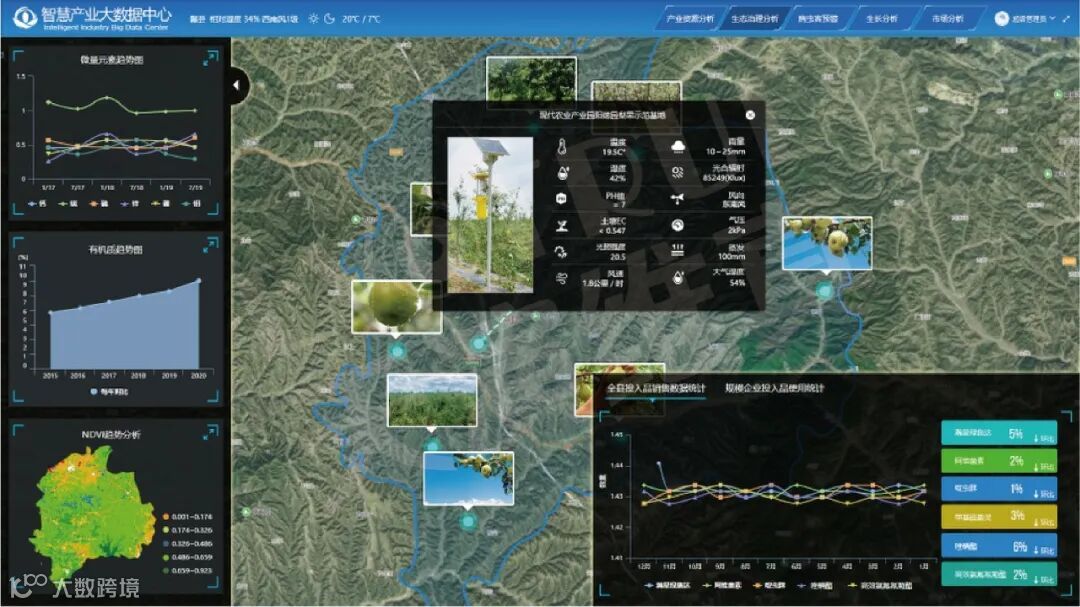Open the 生长分析 tab

(882, 19)
